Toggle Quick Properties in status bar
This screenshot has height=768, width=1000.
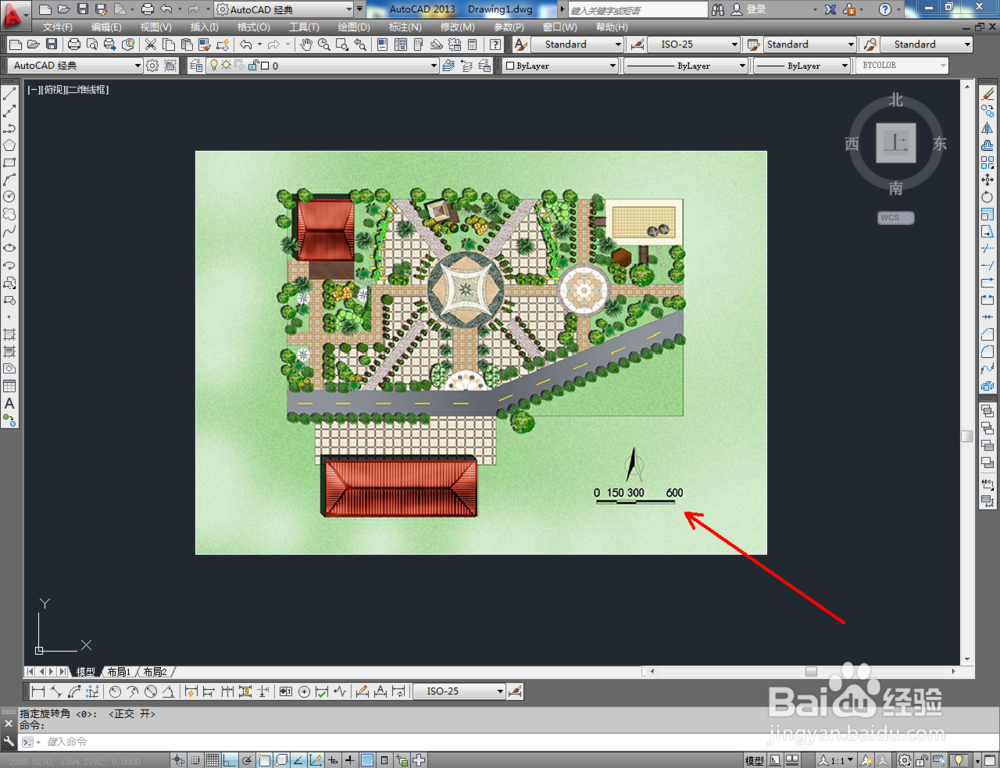384,760
